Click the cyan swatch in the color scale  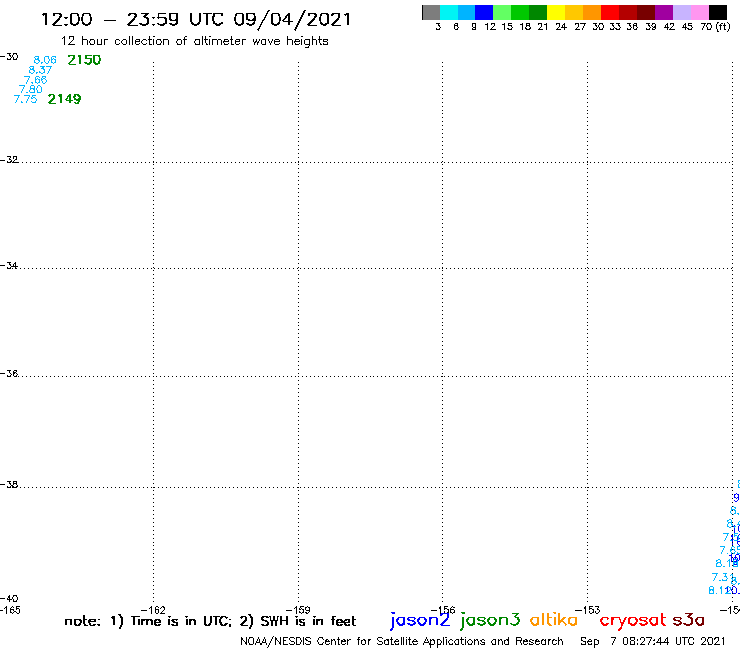[449, 12]
